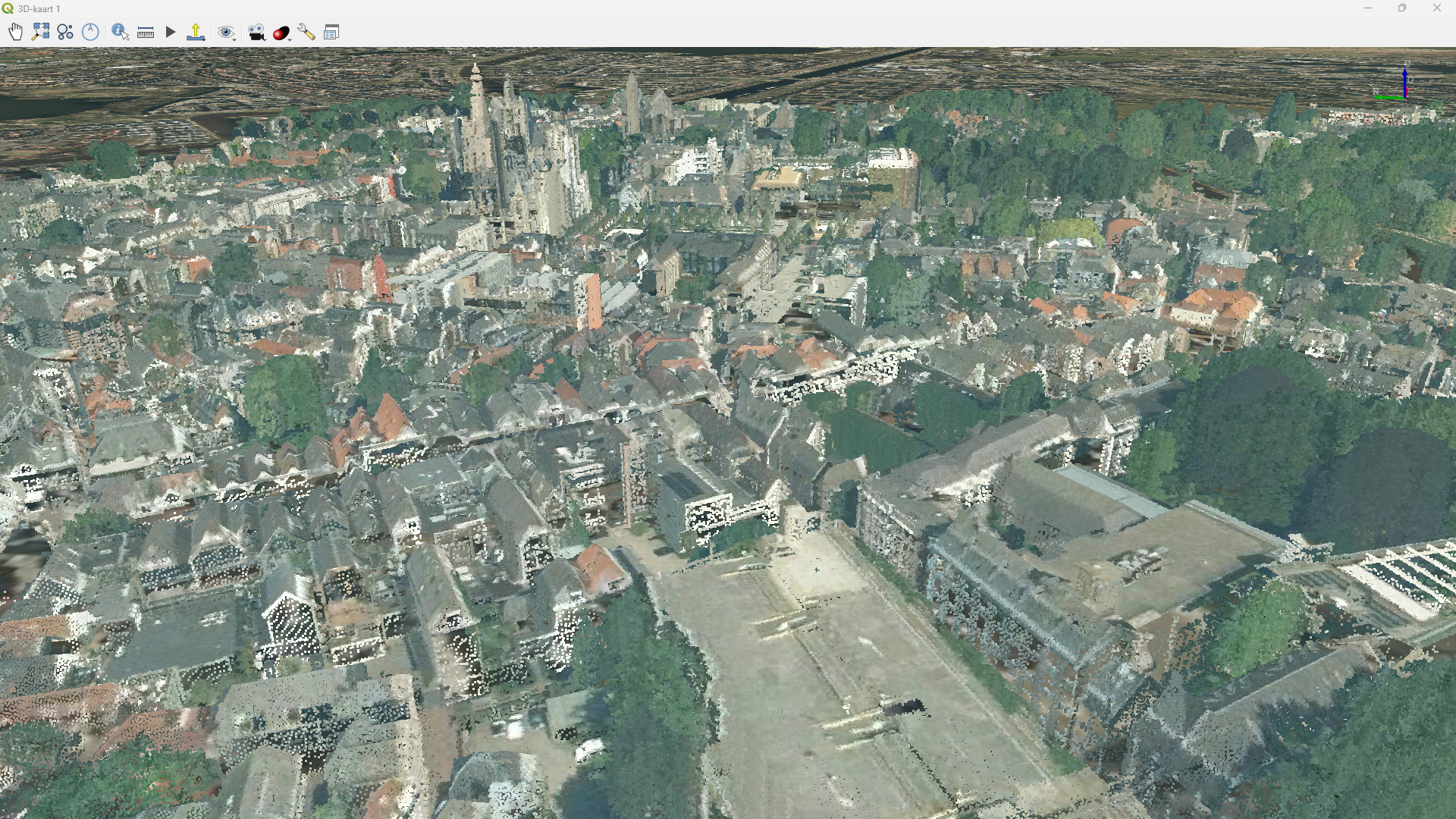Open the map theme red sphere
Image resolution: width=1456 pixels, height=819 pixels.
(x=281, y=33)
